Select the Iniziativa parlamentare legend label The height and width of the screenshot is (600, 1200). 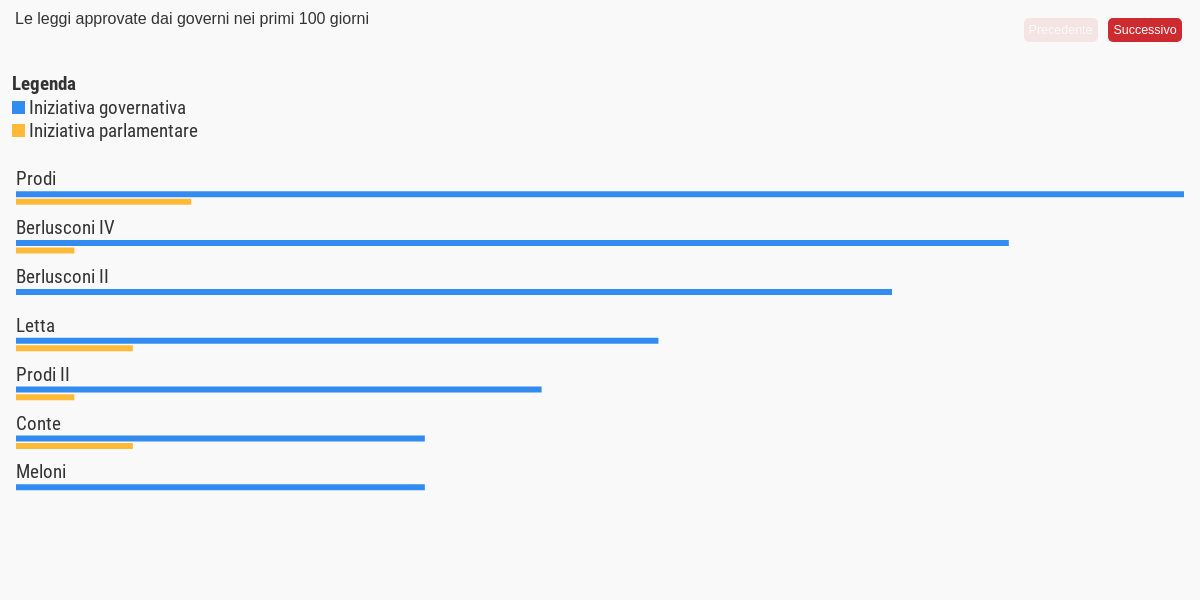click(113, 130)
